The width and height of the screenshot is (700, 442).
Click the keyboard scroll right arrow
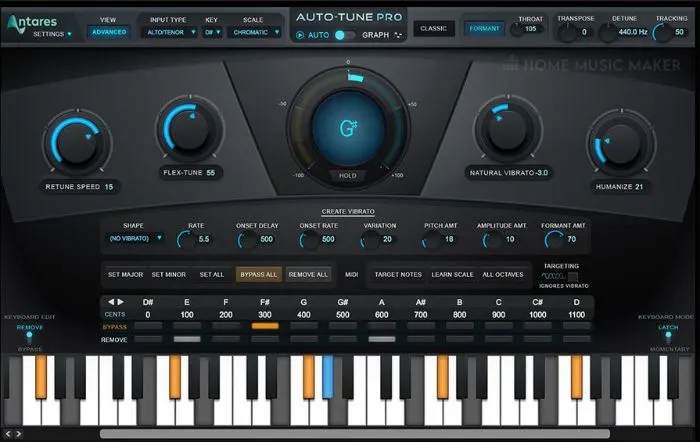19,434
